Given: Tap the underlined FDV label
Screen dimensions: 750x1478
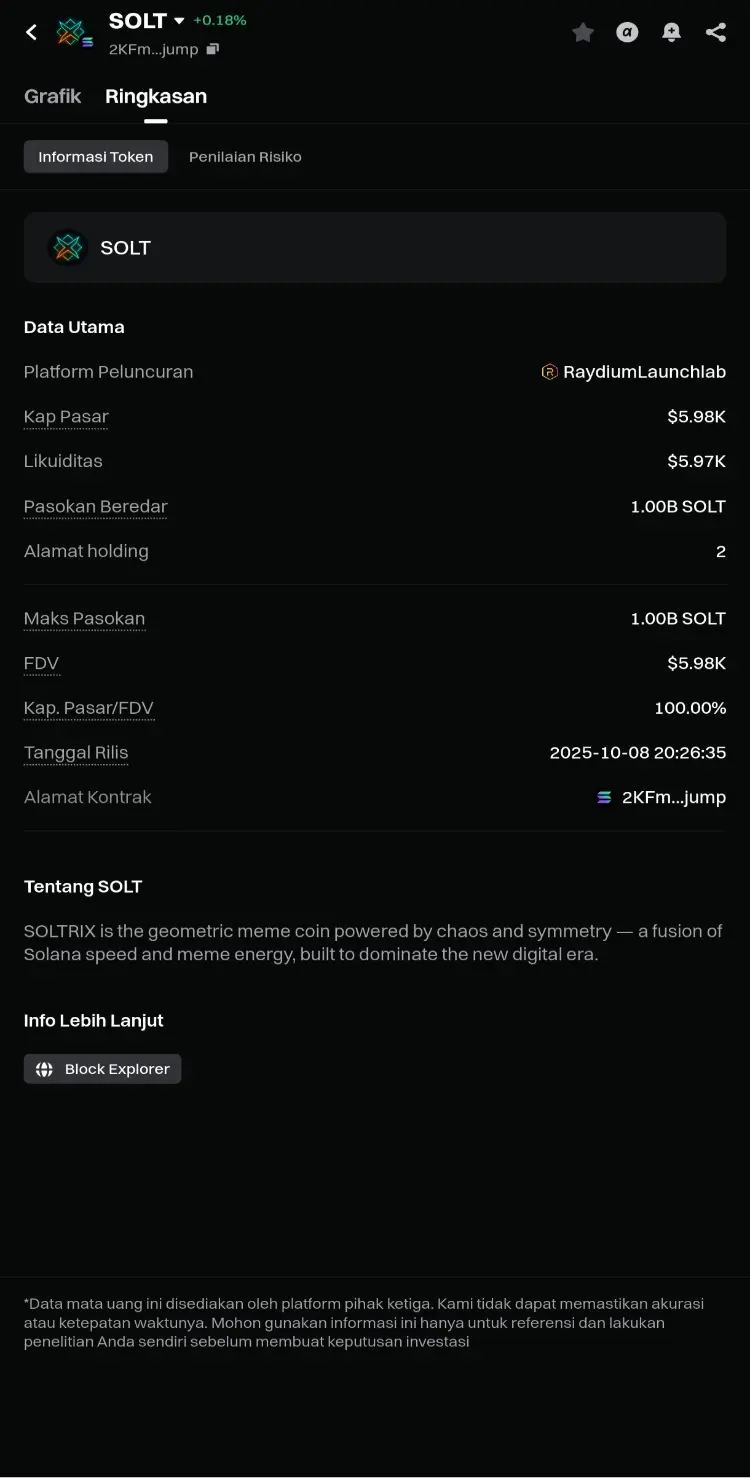Looking at the screenshot, I should pyautogui.click(x=41, y=663).
